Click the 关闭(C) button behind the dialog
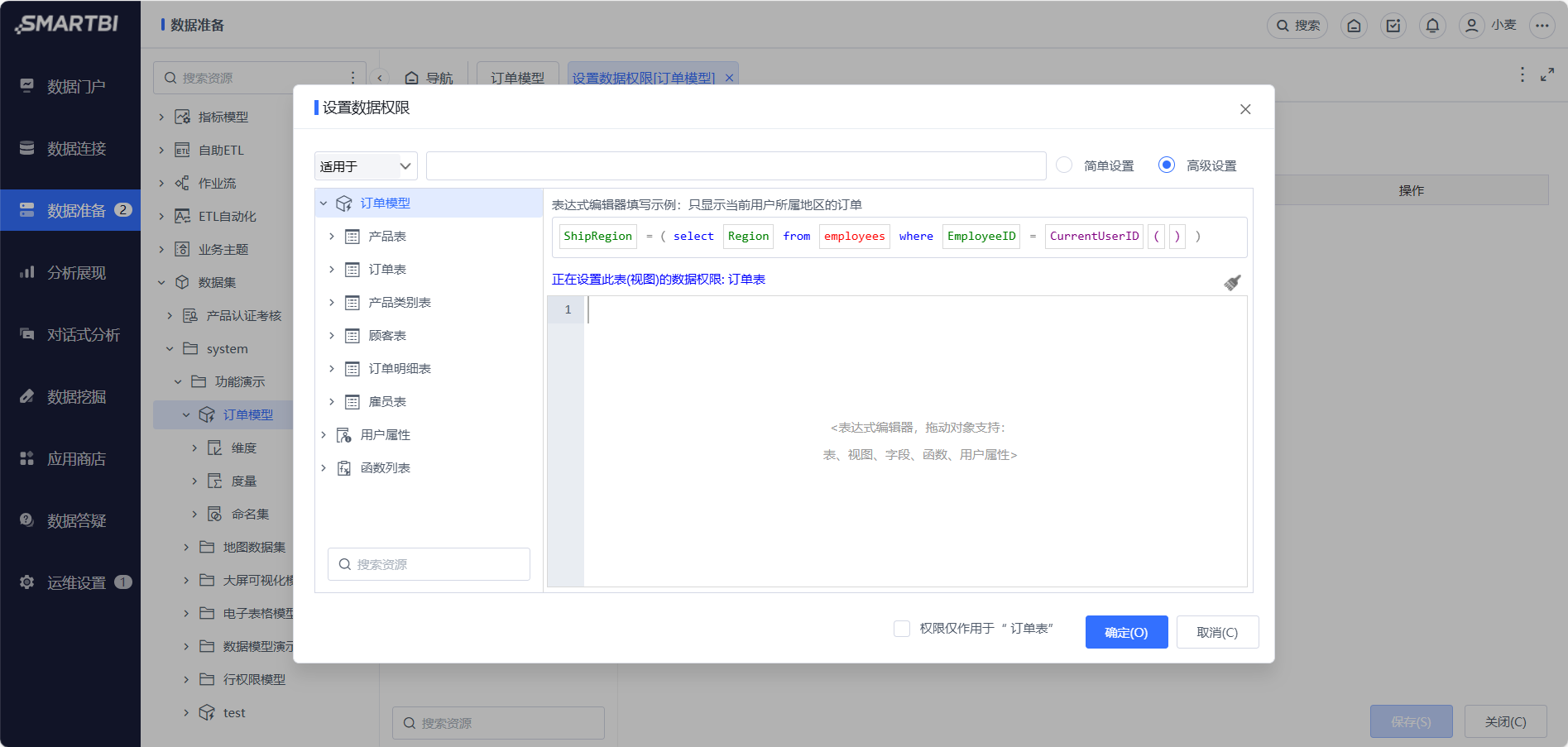This screenshot has height=747, width=1568. tap(1505, 721)
